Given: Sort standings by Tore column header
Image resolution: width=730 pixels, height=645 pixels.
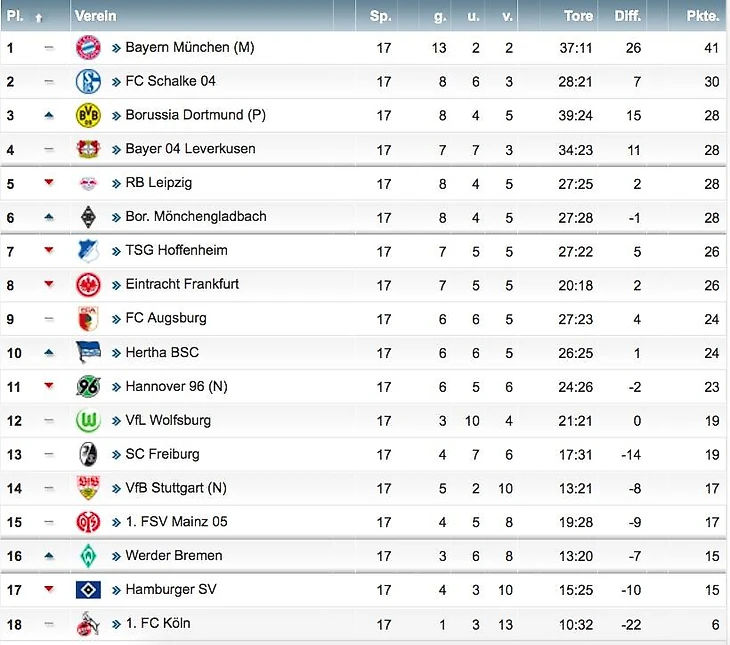Looking at the screenshot, I should [x=578, y=16].
